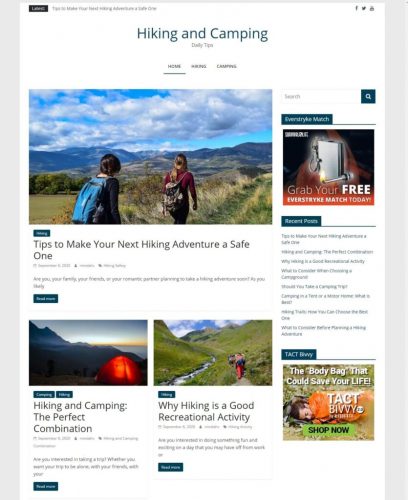Open the two hikers featured image
Screen dimensions: 408x500
coord(150,156)
